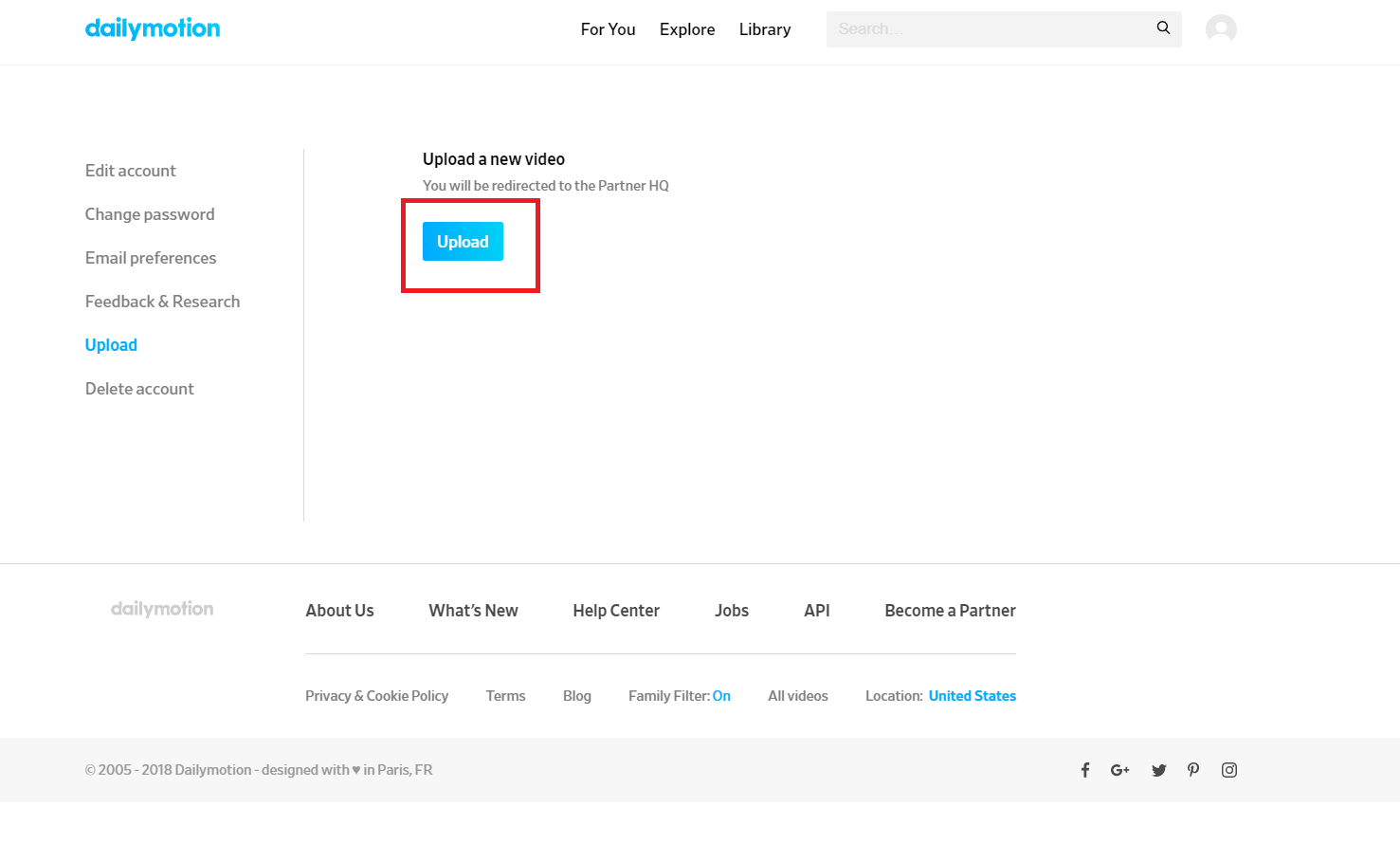This screenshot has width=1400, height=862.
Task: Toggle Family Filter On setting
Action: point(721,696)
